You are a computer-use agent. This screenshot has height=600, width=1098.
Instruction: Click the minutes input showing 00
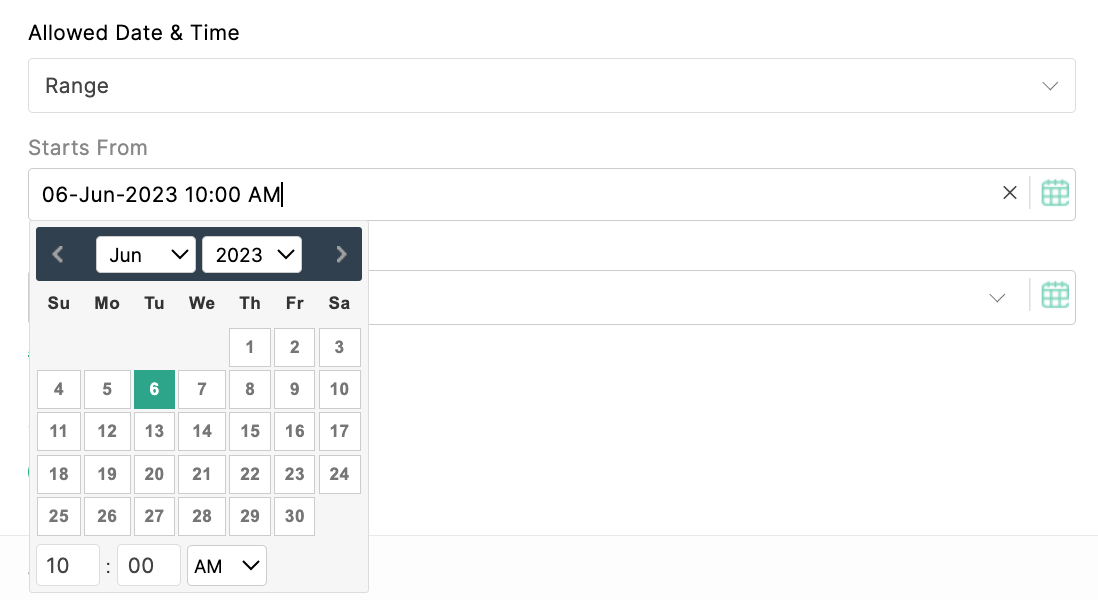click(148, 566)
